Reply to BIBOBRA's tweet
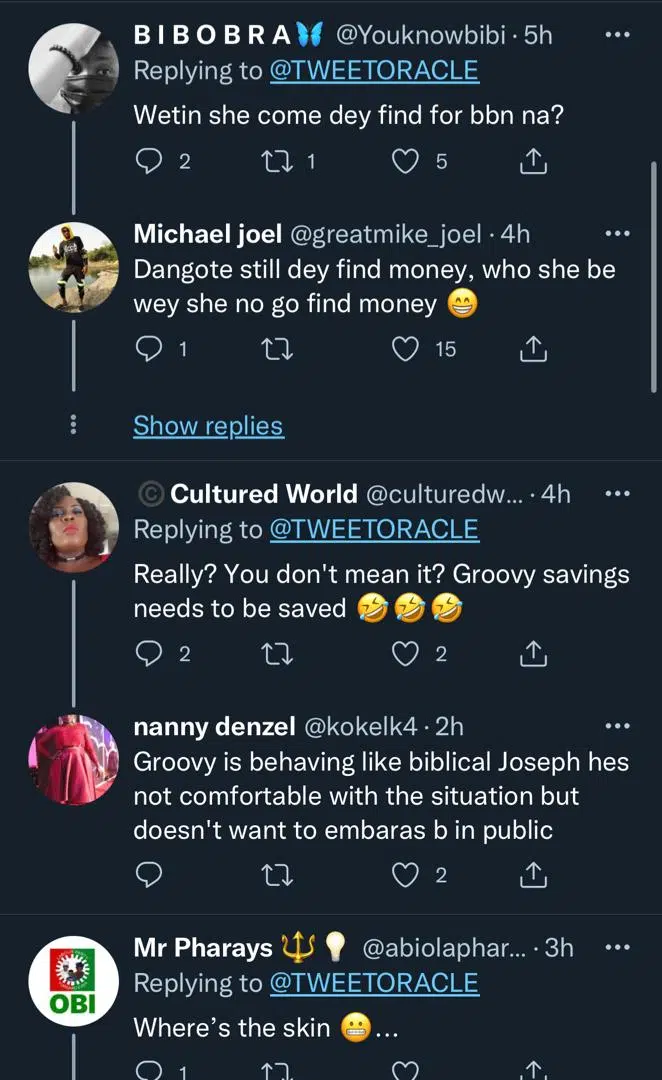Image resolution: width=662 pixels, height=1080 pixels. (x=148, y=161)
